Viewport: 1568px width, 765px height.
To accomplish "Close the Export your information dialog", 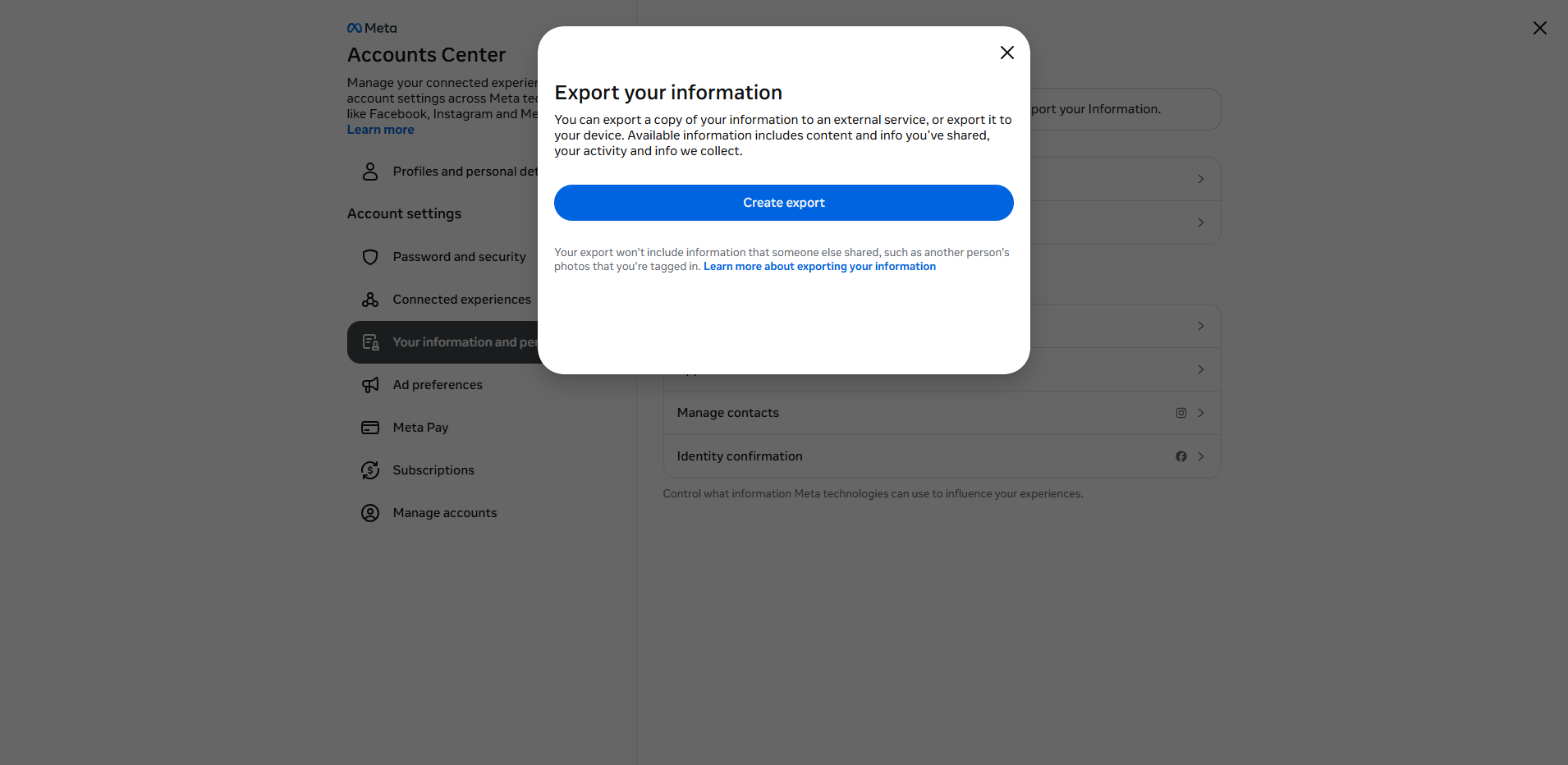I will click(1007, 53).
